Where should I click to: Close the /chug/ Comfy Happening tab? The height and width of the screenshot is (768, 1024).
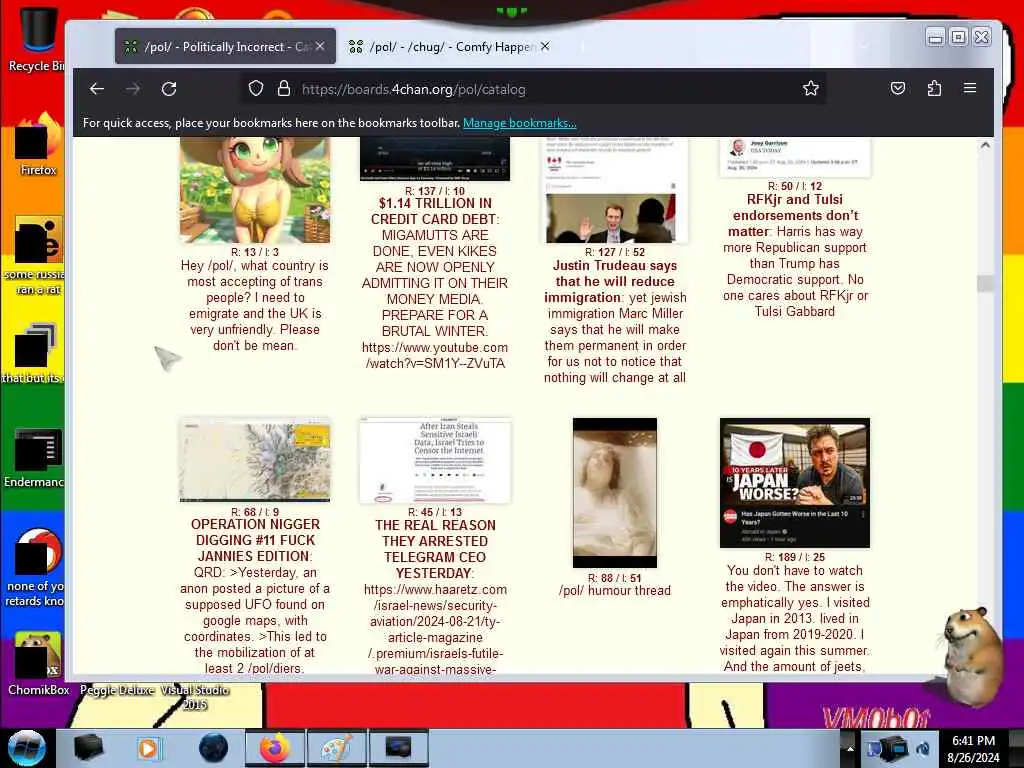pos(545,46)
